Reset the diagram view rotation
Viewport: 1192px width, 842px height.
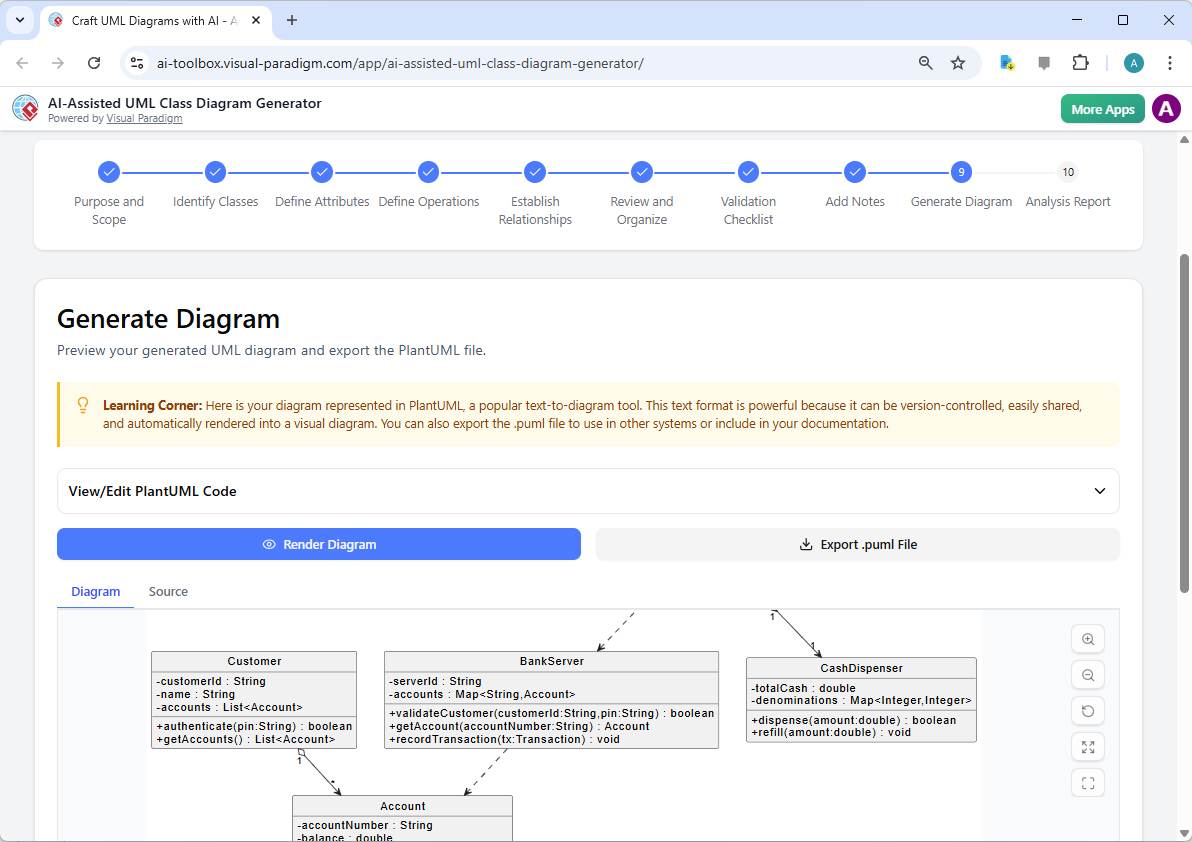[x=1088, y=710]
